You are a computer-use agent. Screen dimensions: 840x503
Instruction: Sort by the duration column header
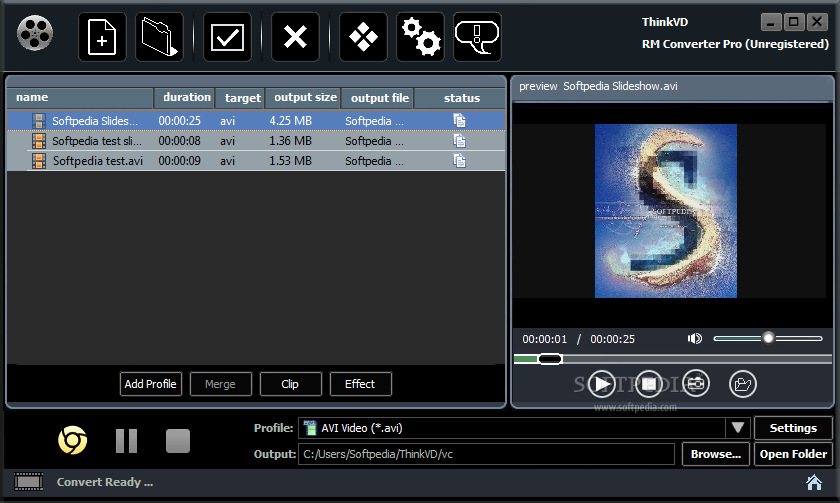pyautogui.click(x=184, y=97)
